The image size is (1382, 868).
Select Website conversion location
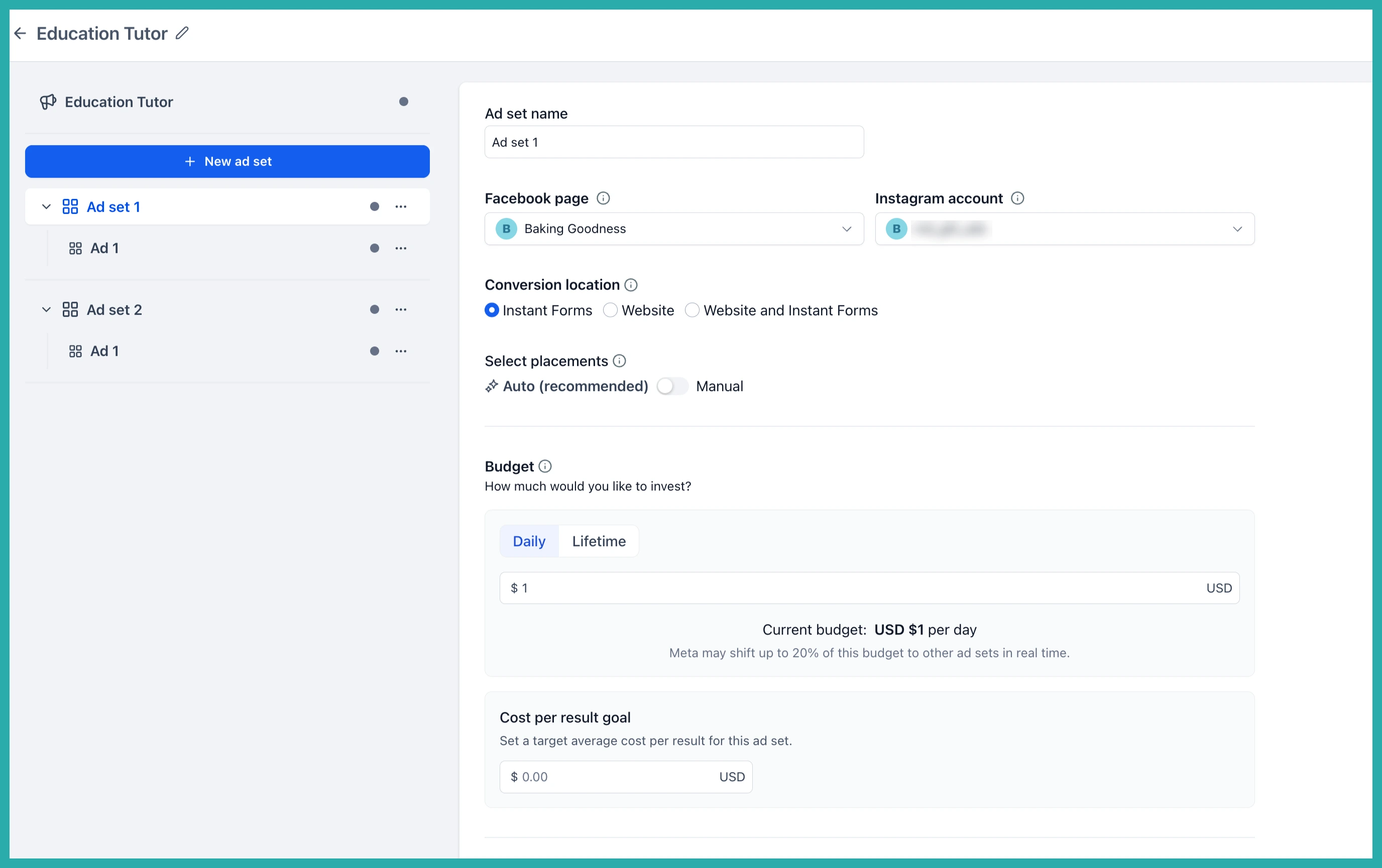pos(610,310)
